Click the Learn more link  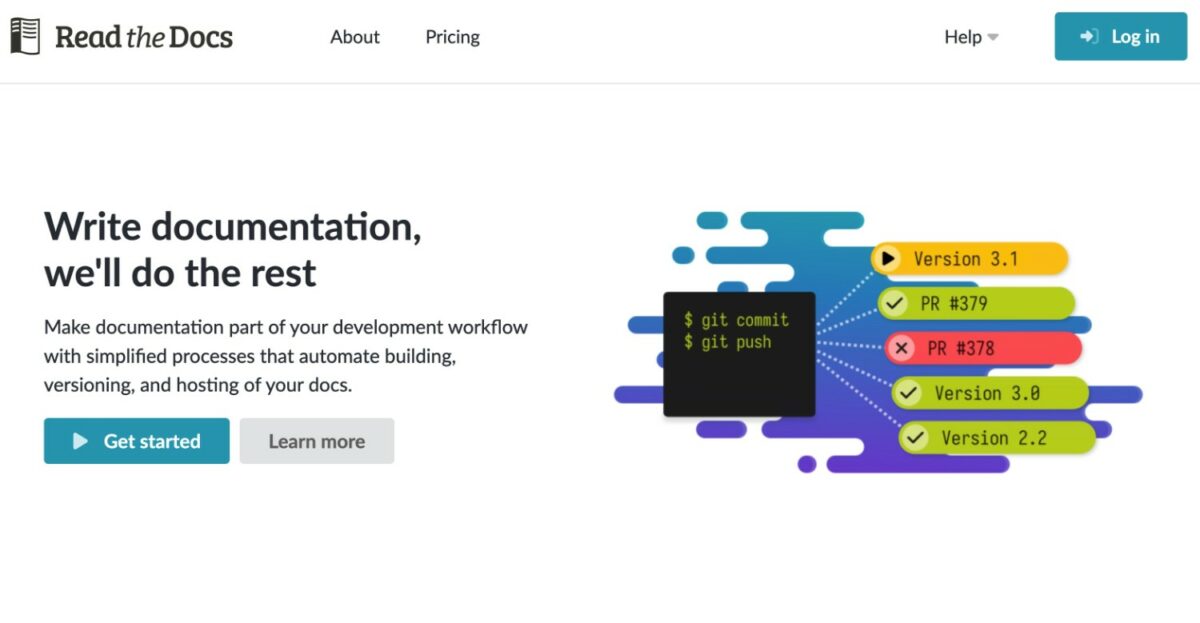click(317, 440)
